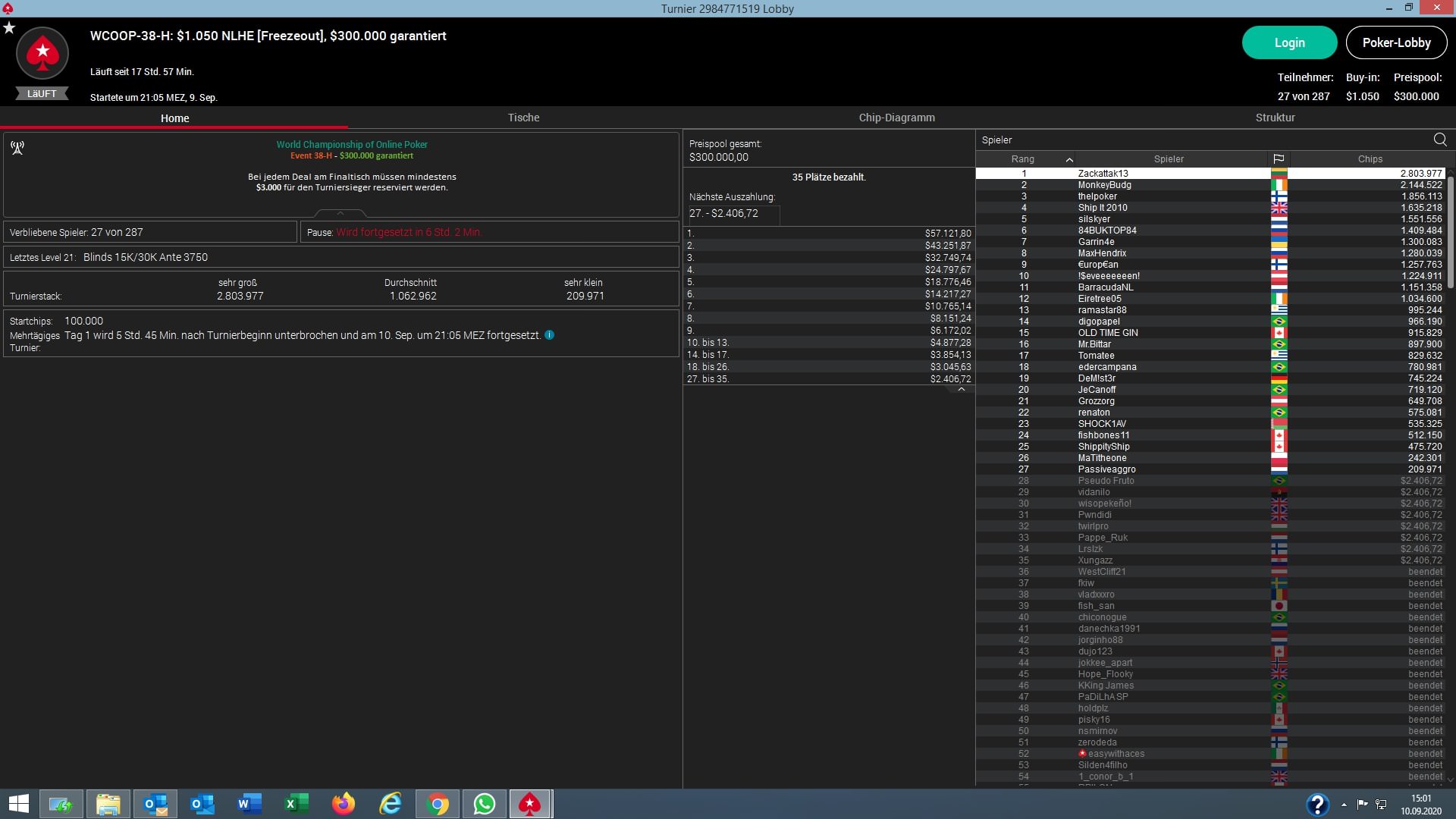Click the favorite star icon

click(9, 28)
